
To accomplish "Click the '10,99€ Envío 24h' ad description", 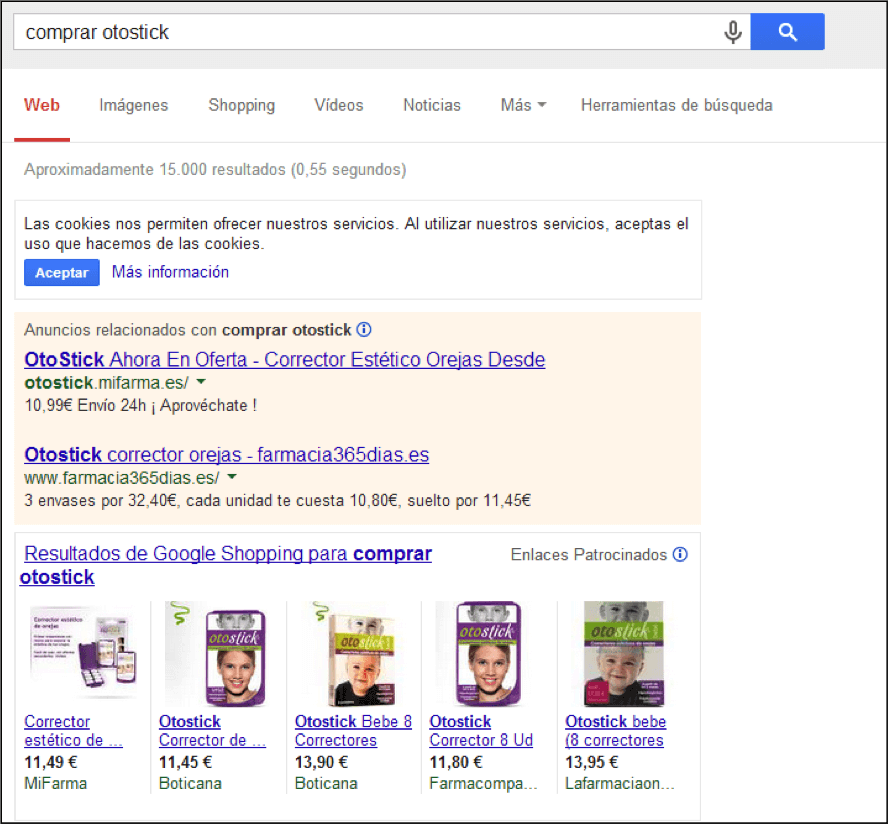I will (140, 405).
